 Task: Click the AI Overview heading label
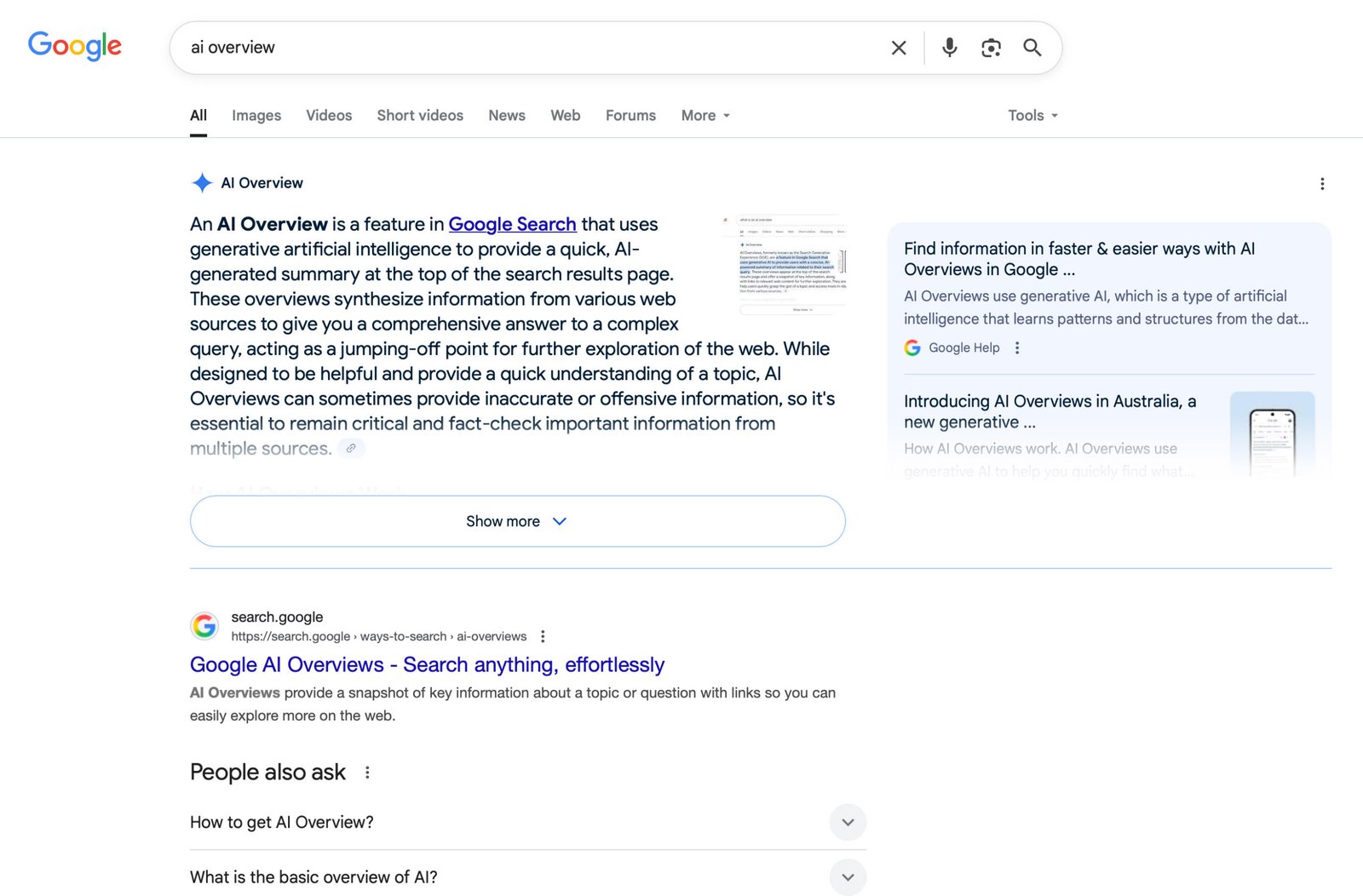[x=262, y=182]
